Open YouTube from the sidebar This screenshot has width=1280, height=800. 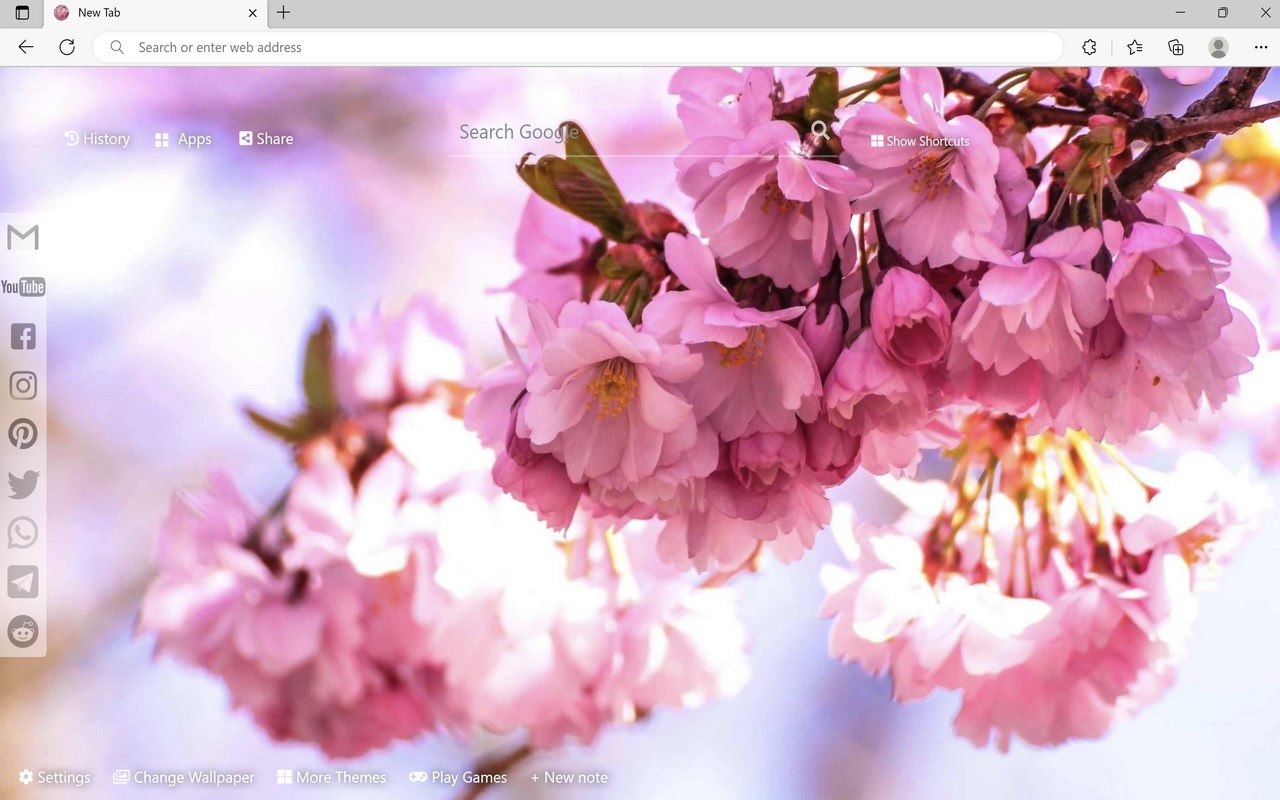point(23,287)
